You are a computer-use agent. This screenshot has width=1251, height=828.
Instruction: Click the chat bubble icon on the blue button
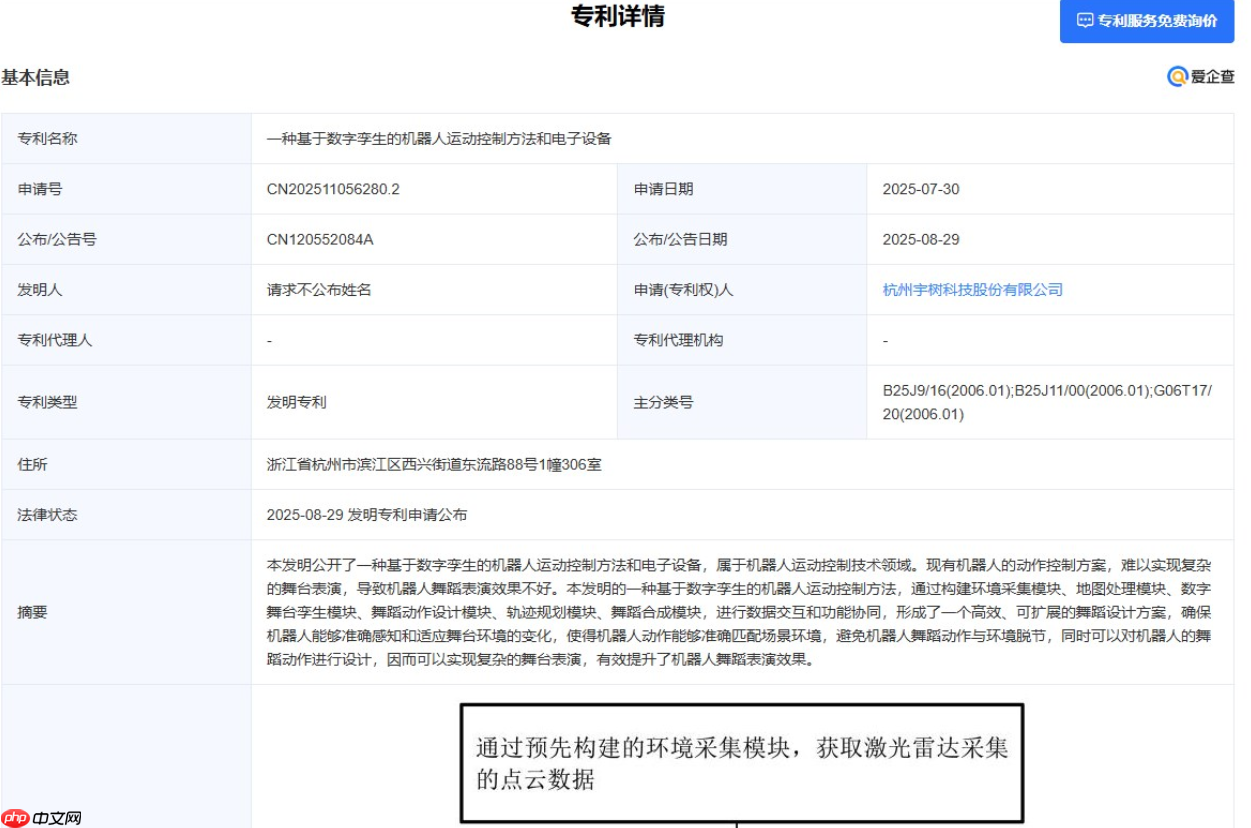click(x=1086, y=20)
